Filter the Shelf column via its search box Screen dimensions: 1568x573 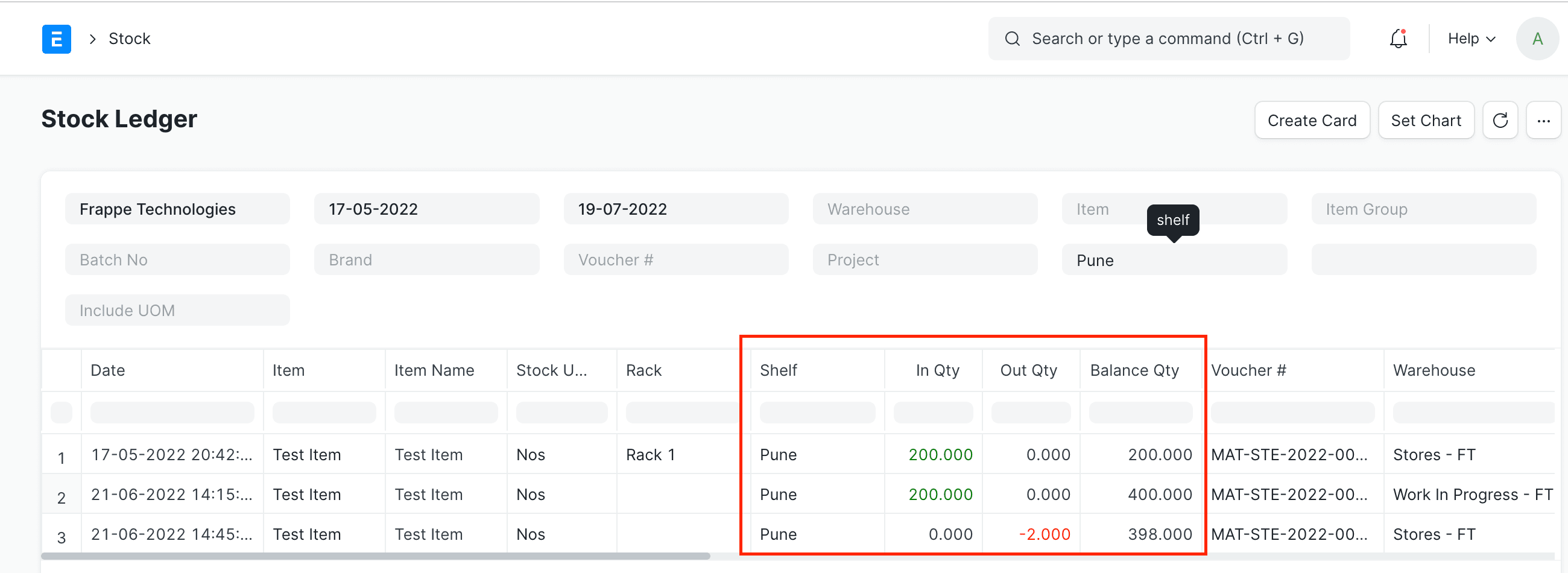pyautogui.click(x=818, y=412)
